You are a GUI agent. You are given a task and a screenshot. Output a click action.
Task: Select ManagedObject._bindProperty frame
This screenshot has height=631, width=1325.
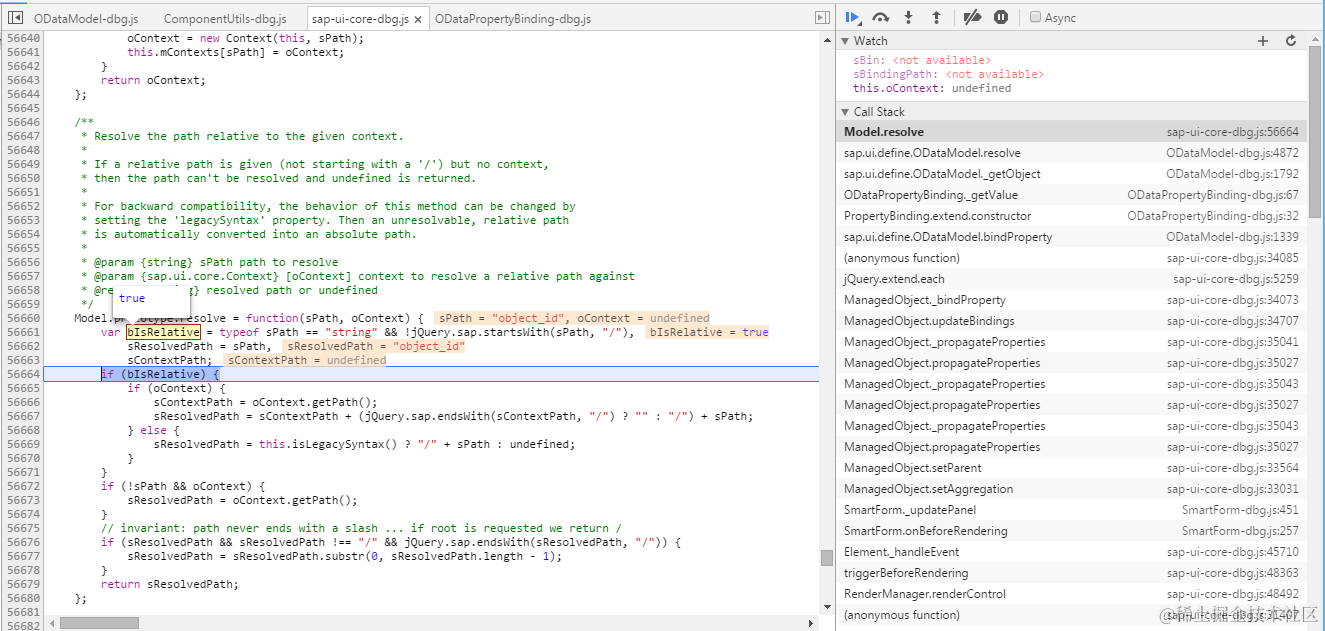click(x=1071, y=300)
